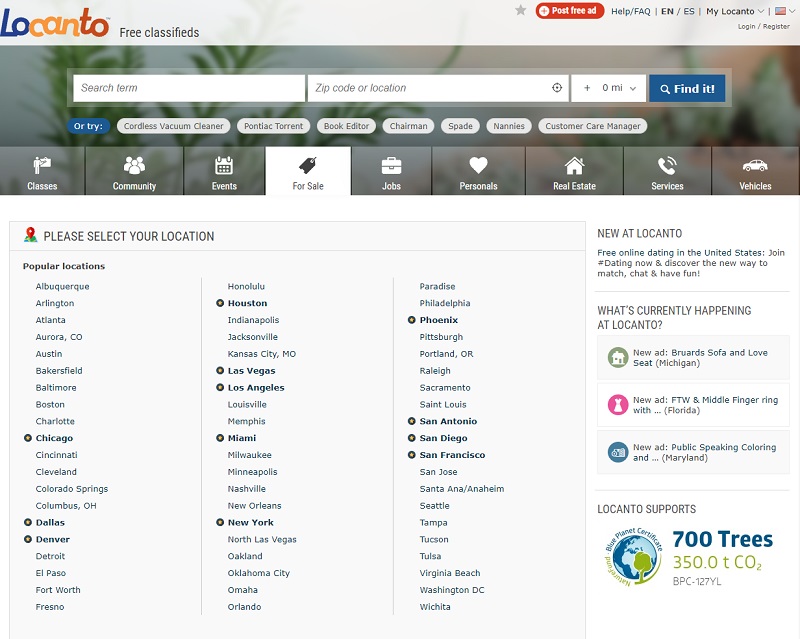Open the Real Estate category
800x639 pixels.
coord(574,171)
